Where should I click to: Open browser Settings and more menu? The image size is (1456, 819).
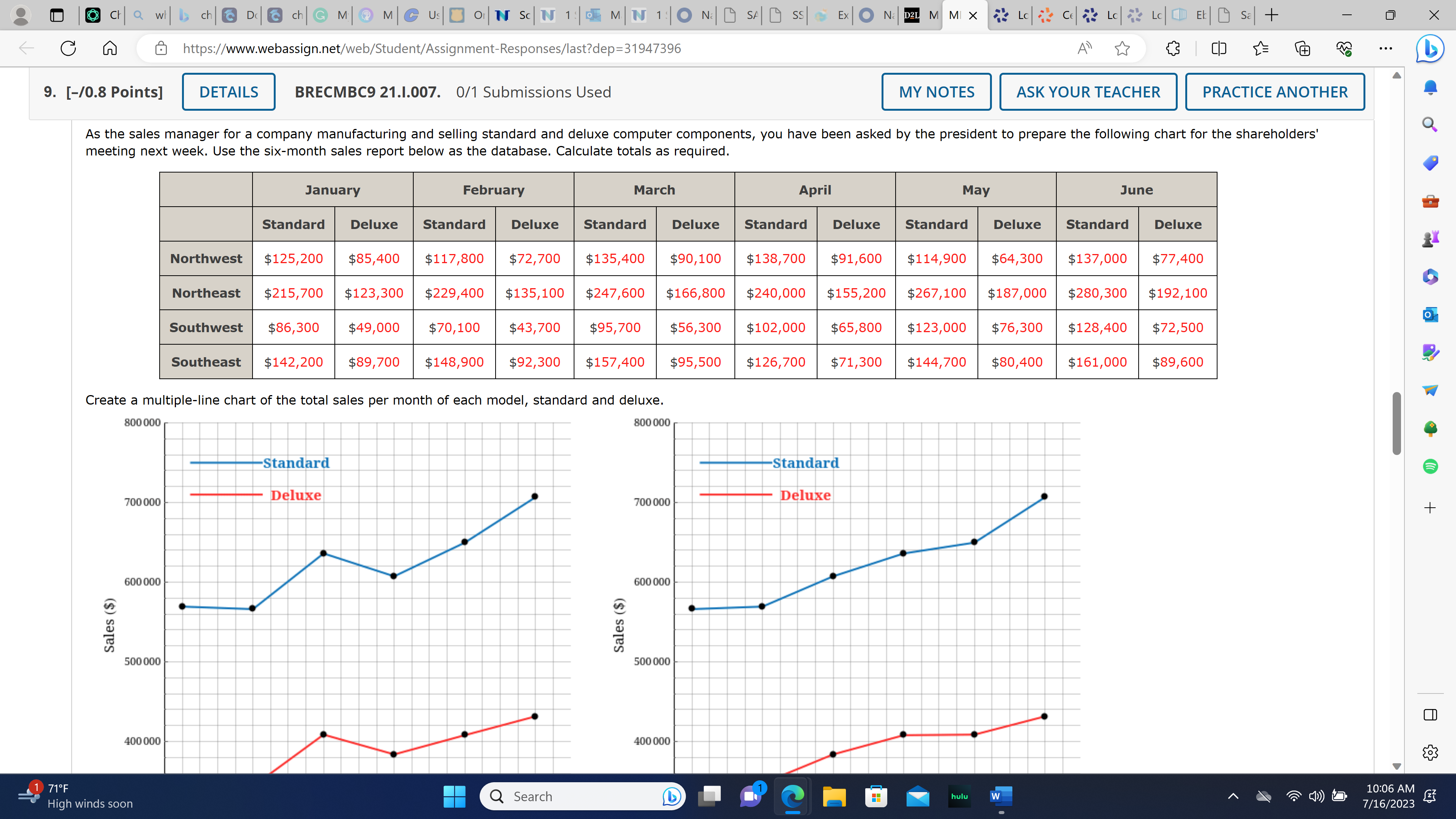click(x=1385, y=49)
